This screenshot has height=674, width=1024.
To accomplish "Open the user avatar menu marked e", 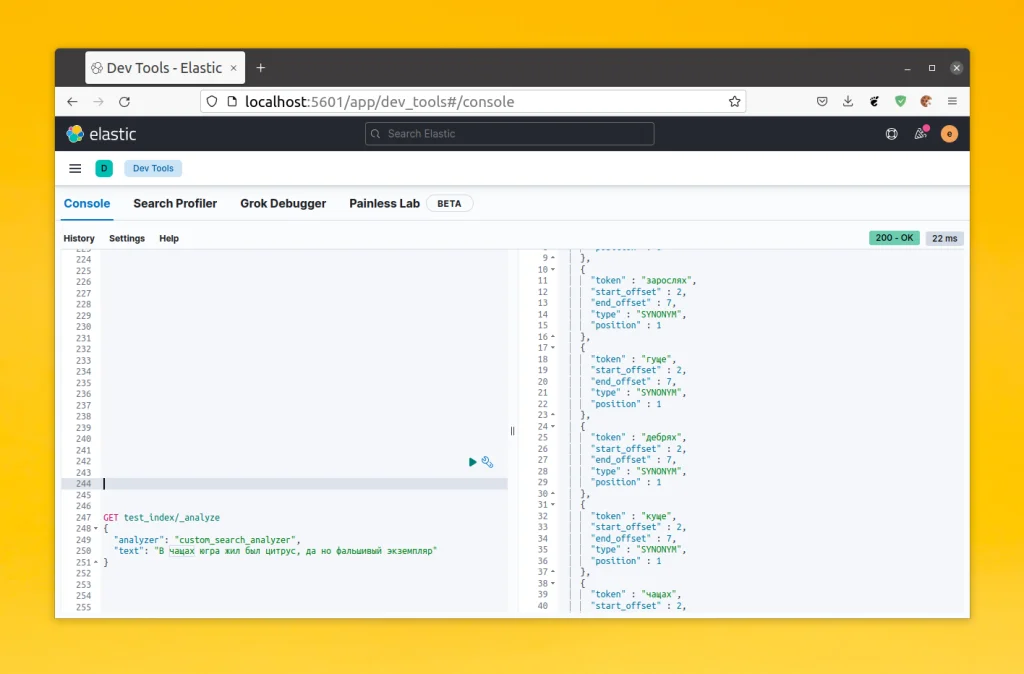I will coord(948,133).
